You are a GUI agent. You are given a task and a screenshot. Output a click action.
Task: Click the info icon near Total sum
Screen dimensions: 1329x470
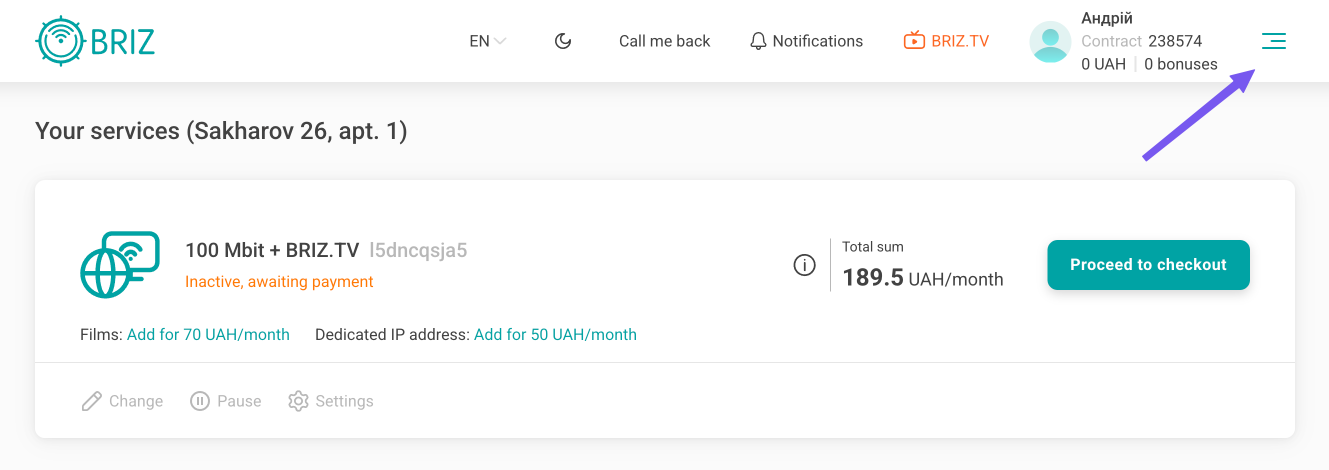(804, 265)
